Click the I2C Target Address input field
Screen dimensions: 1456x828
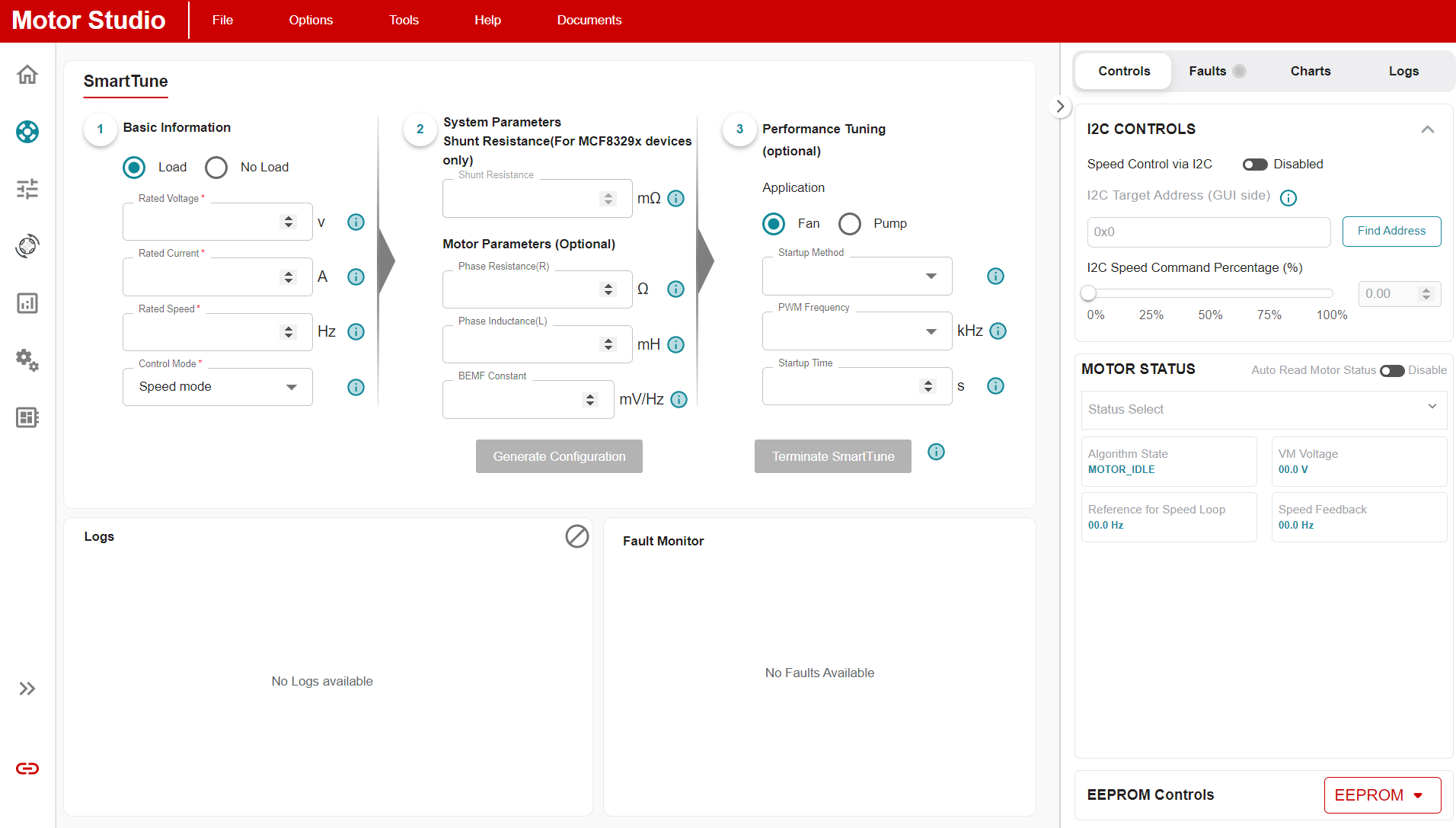1208,232
